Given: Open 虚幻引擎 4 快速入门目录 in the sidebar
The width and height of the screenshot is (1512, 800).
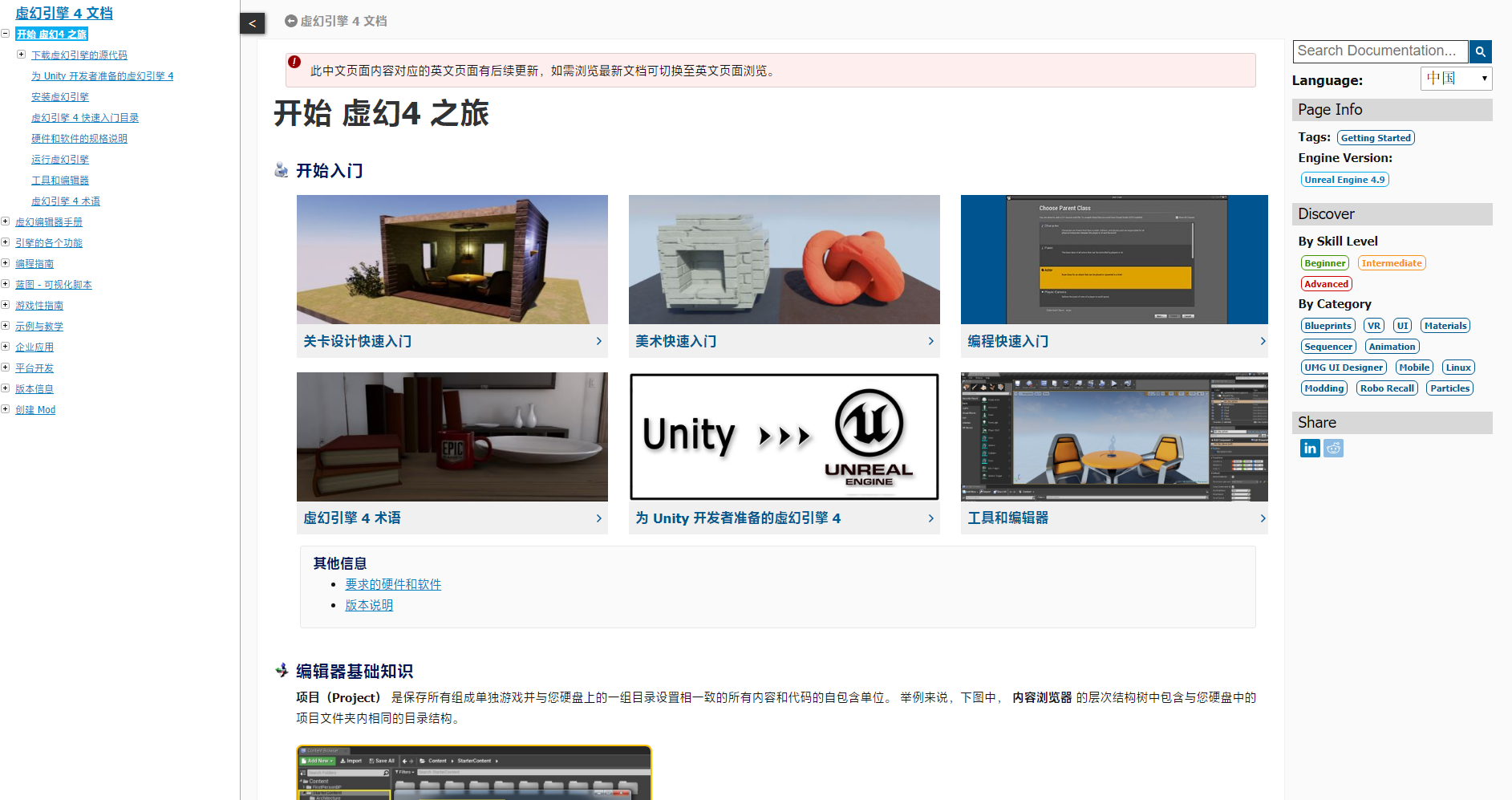Looking at the screenshot, I should click(x=85, y=118).
